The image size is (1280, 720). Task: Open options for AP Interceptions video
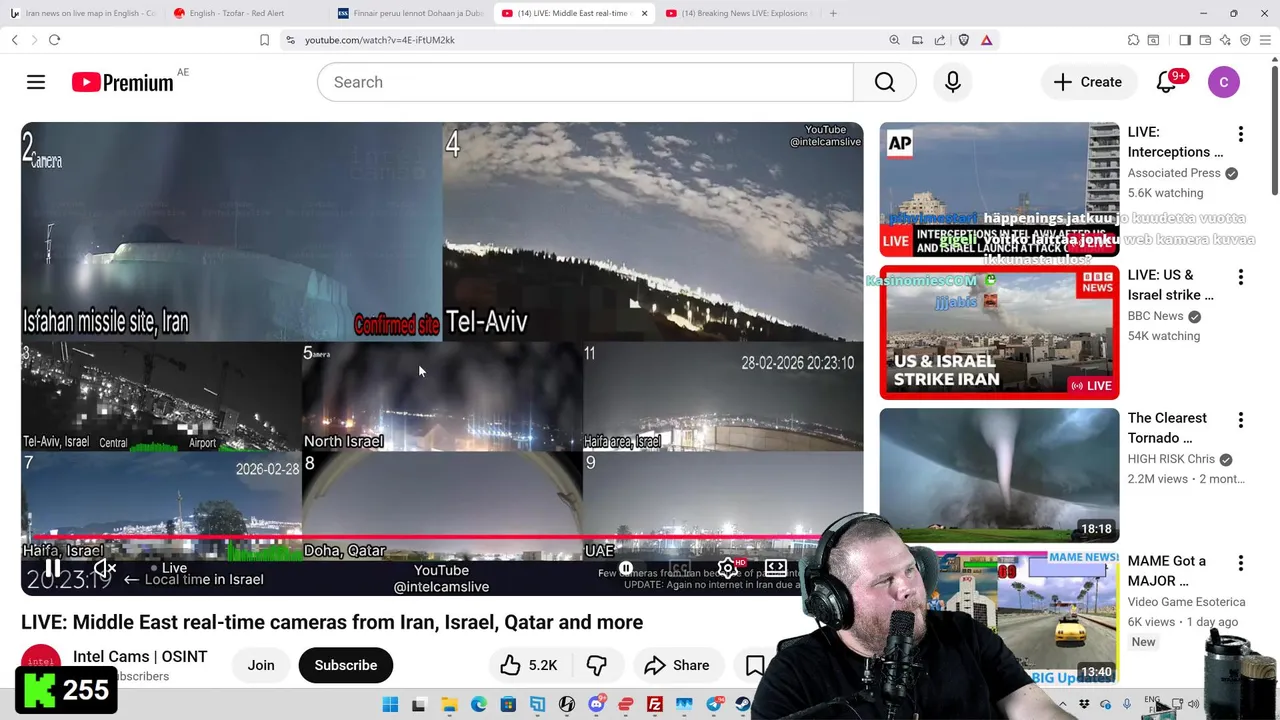1241,134
